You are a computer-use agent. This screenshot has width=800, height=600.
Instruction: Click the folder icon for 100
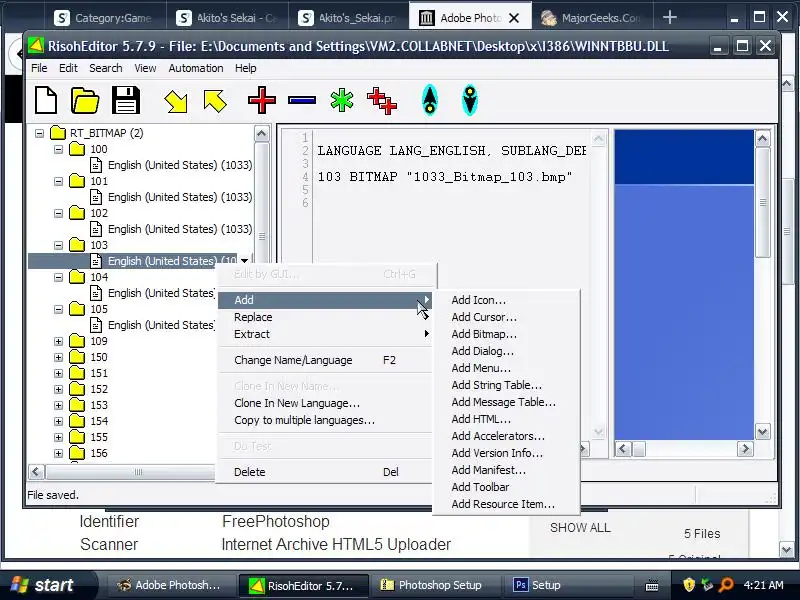[x=77, y=149]
